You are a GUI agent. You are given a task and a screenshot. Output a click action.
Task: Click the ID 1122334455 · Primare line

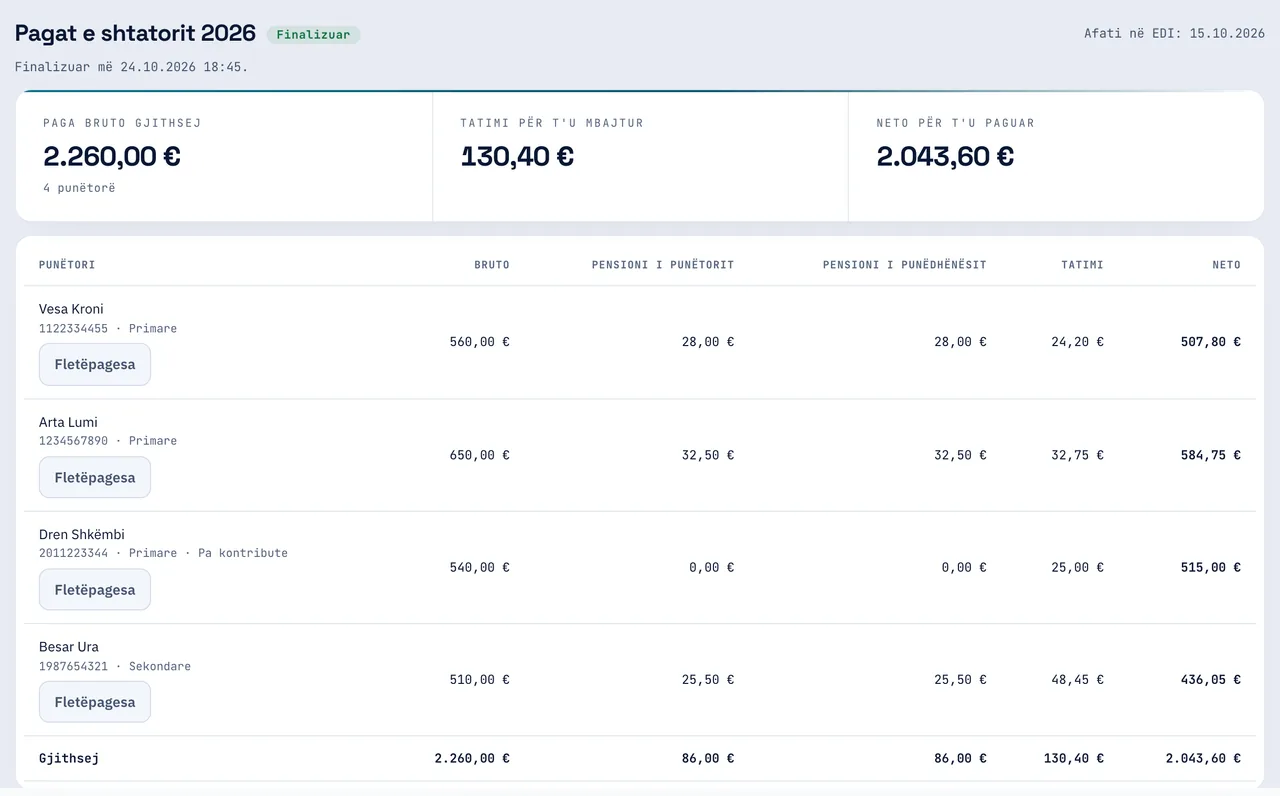pos(108,328)
